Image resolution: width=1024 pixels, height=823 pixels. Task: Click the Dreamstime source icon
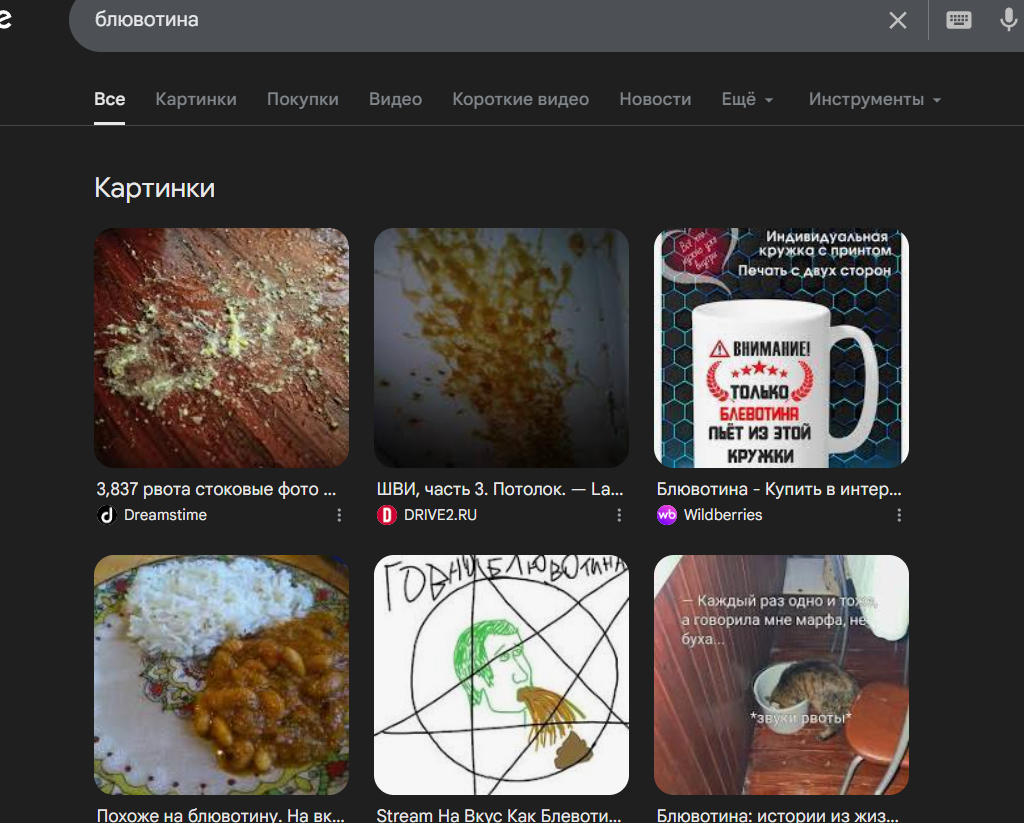tap(107, 515)
